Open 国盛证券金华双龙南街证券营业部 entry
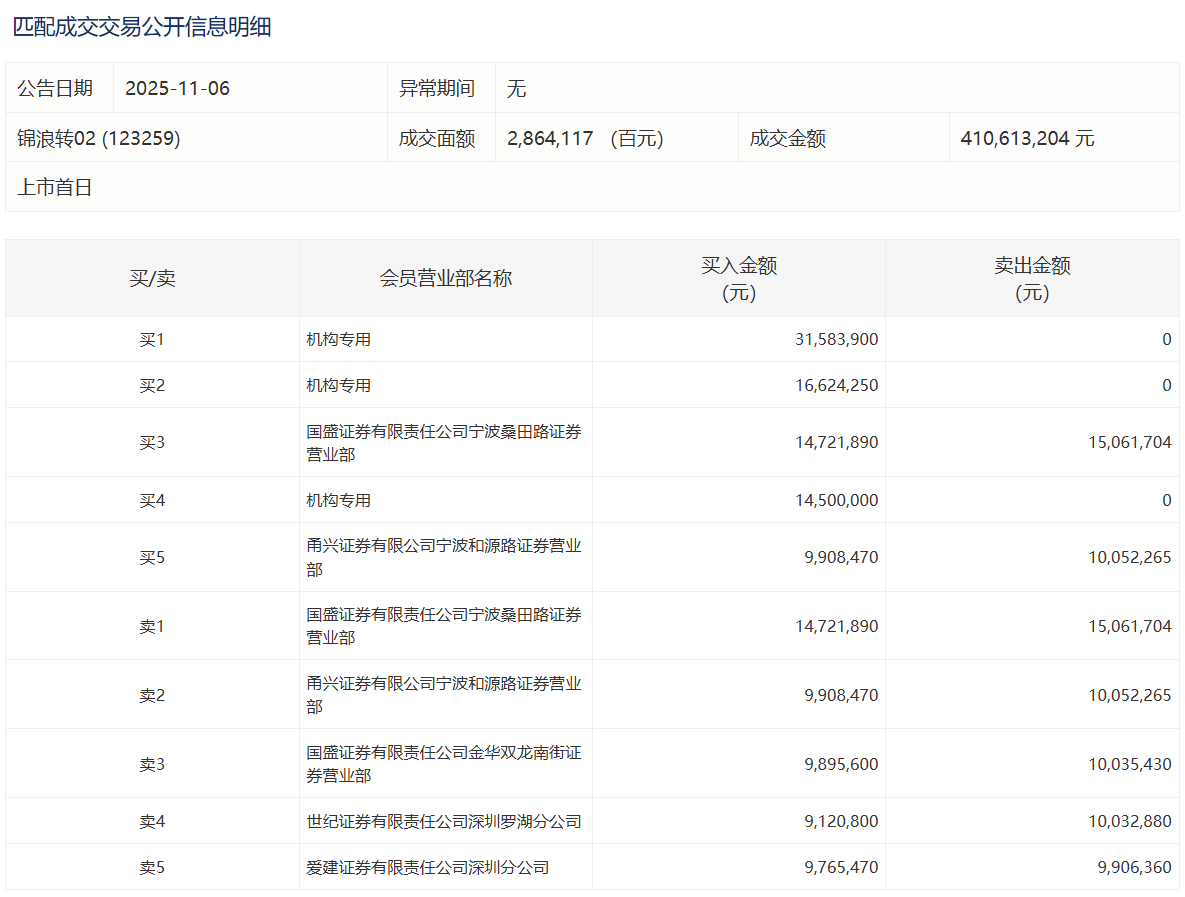1185x897 pixels. (x=443, y=764)
